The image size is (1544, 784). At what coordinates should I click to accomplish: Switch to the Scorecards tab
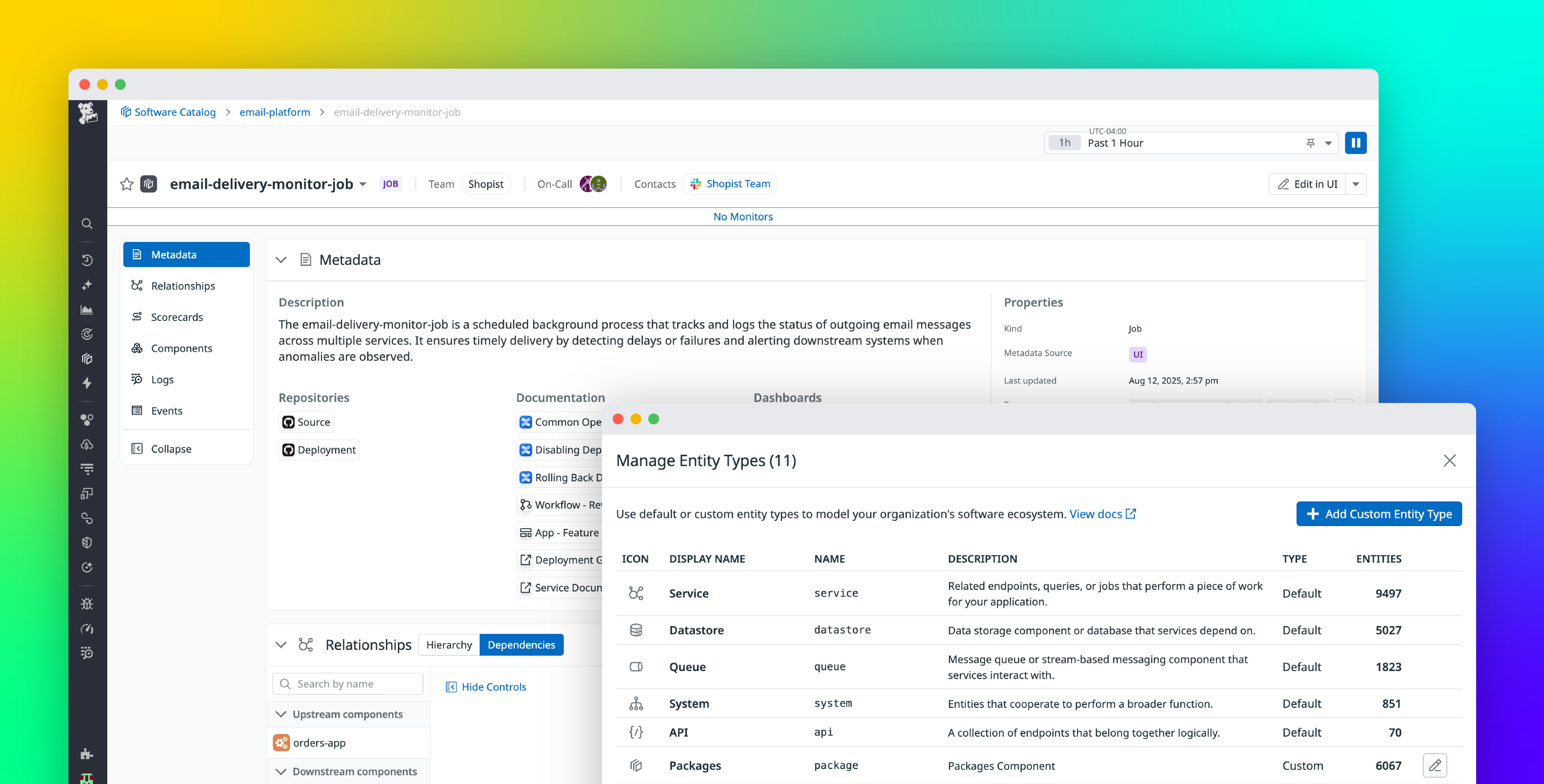pyautogui.click(x=177, y=316)
